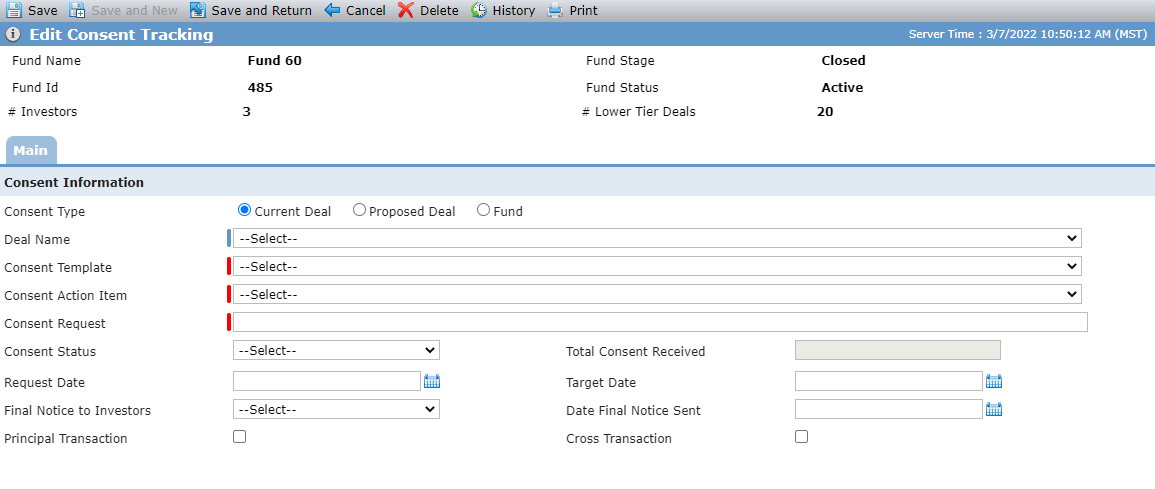The height and width of the screenshot is (489, 1155).
Task: Click the Print printer icon
Action: tap(555, 10)
